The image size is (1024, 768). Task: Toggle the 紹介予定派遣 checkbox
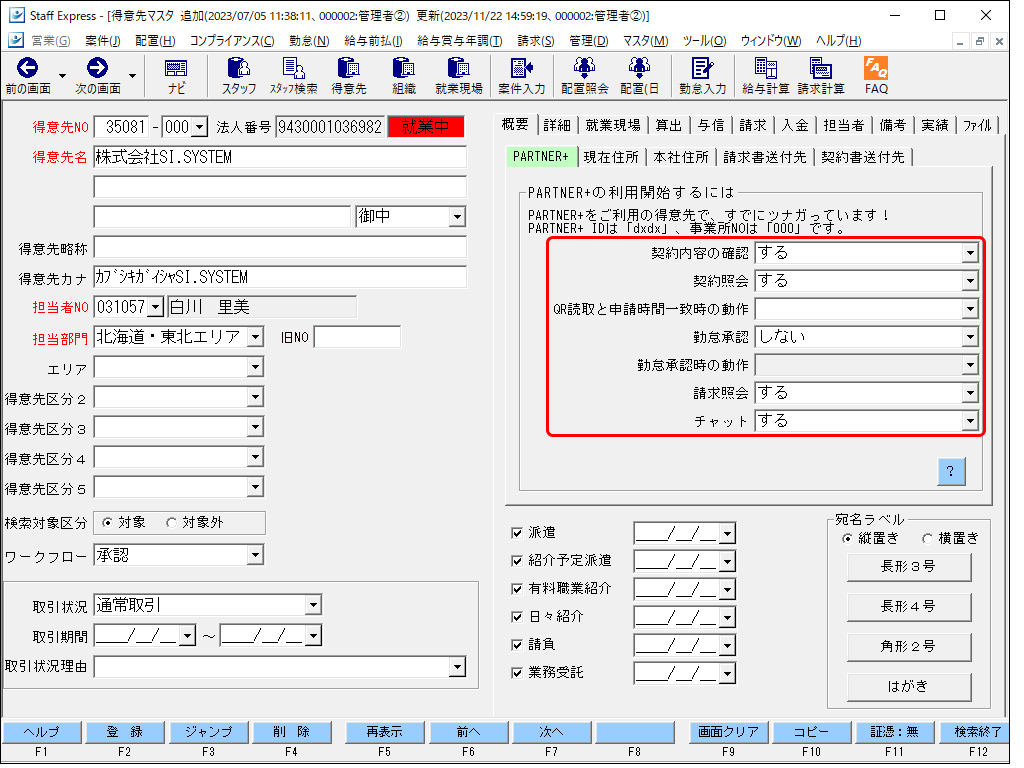point(517,561)
